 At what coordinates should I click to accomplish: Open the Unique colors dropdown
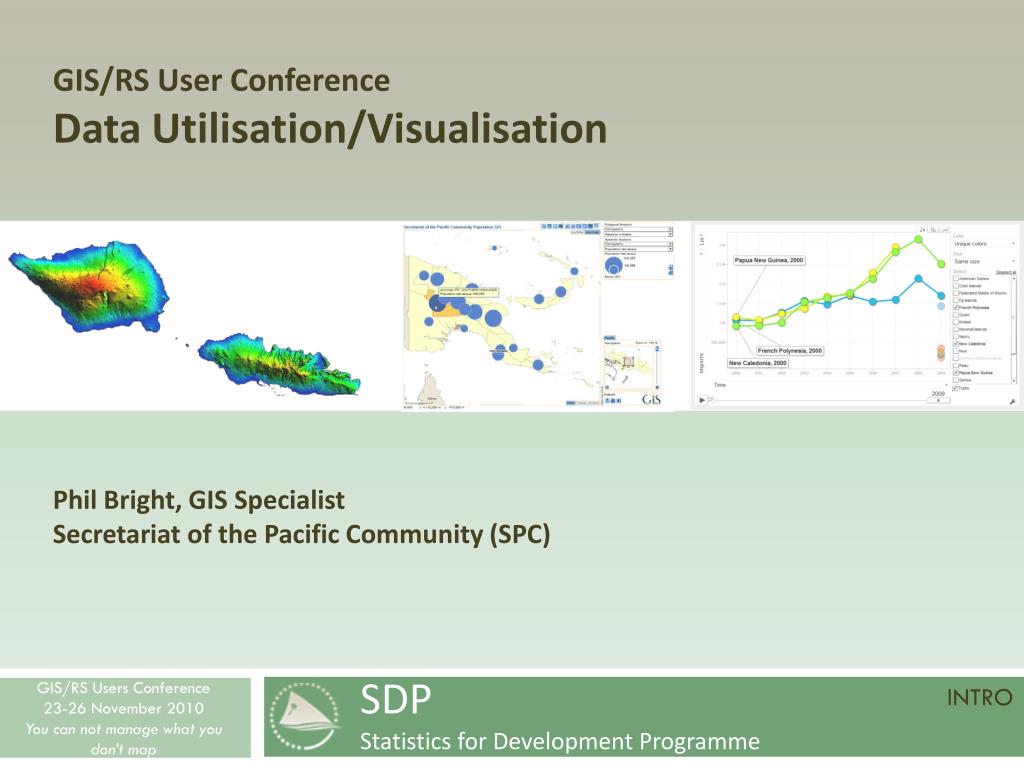tap(984, 244)
